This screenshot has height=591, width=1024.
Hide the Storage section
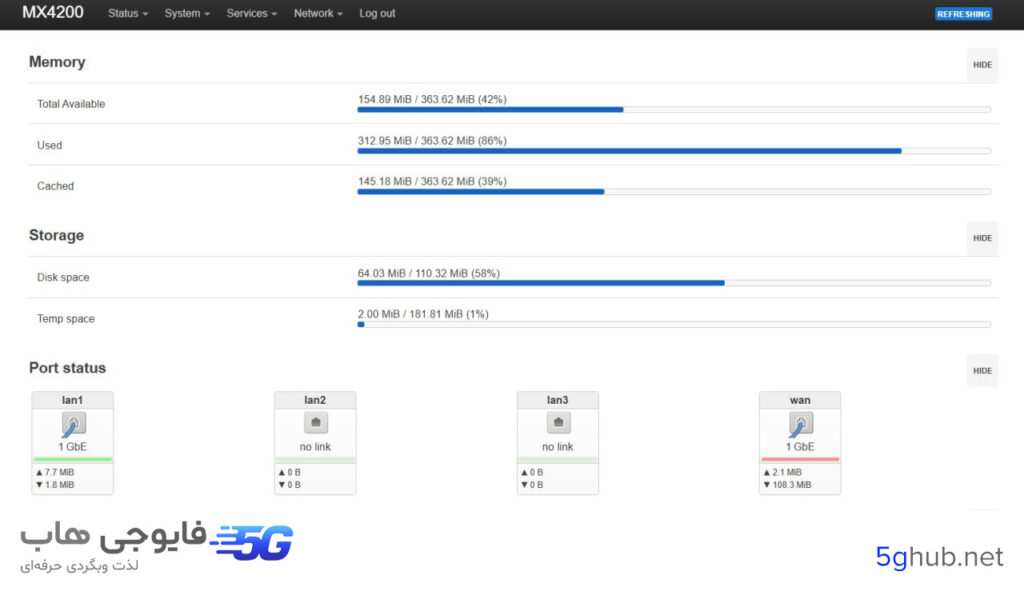[x=982, y=238]
